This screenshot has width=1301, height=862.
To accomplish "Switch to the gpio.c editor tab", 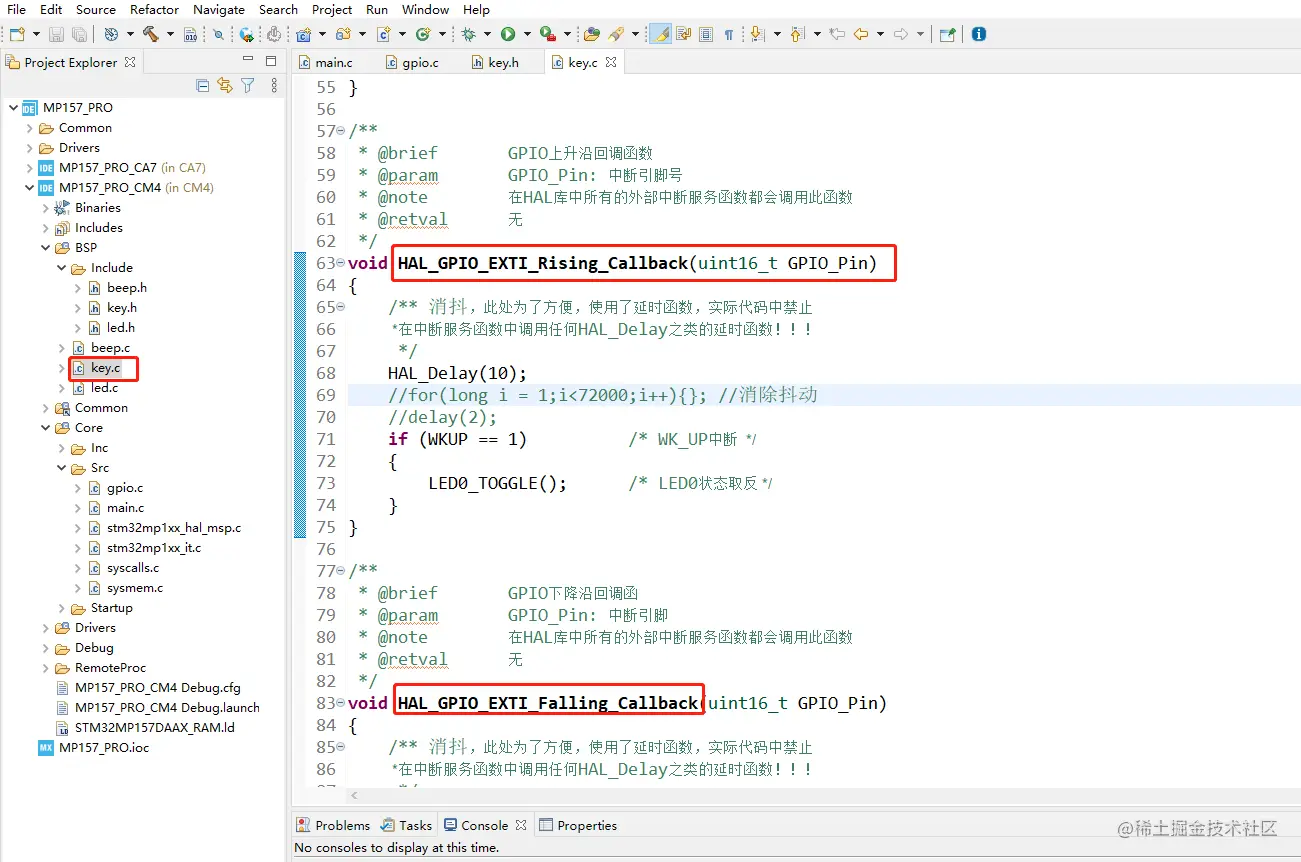I will 412,62.
